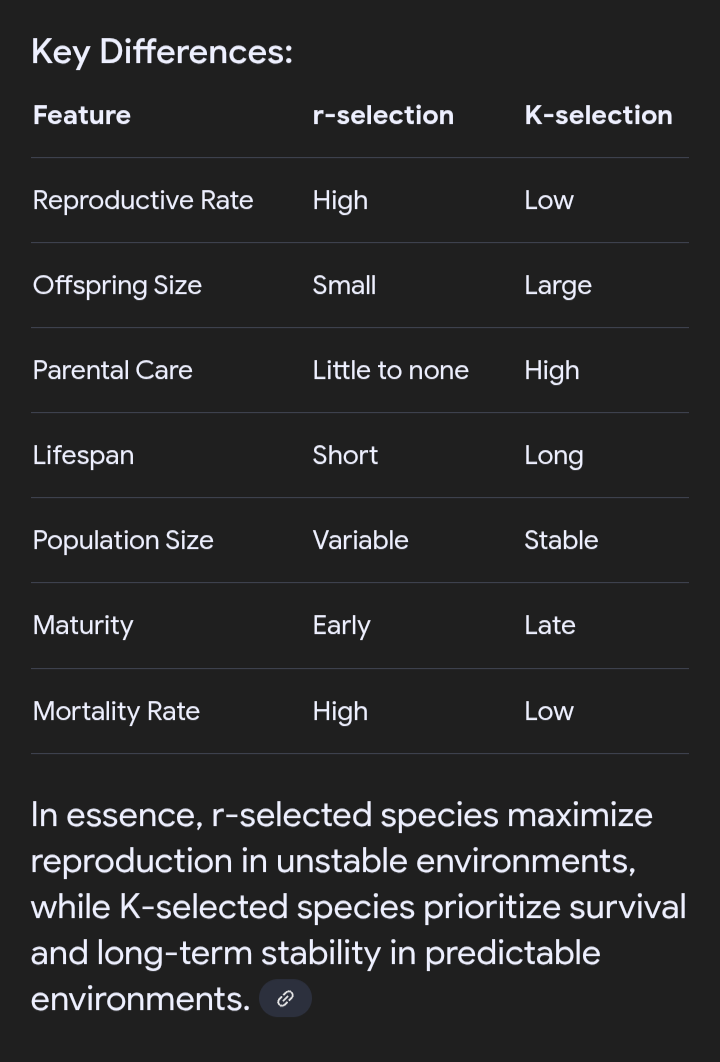Select the 'Parental Care' row label
The width and height of the screenshot is (720, 1062).
(112, 370)
